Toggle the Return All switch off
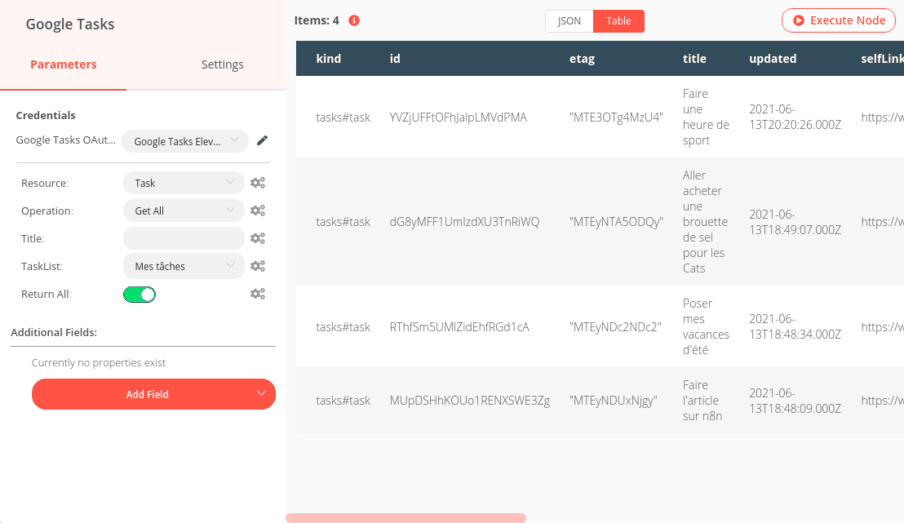Viewport: 904px width, 523px height. [139, 294]
